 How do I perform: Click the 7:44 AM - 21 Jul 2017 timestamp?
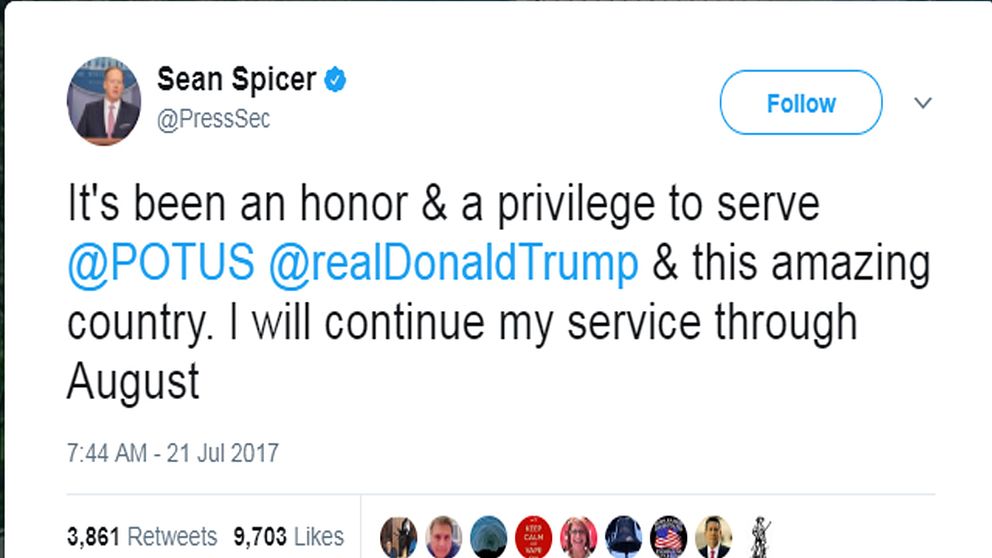tap(173, 452)
